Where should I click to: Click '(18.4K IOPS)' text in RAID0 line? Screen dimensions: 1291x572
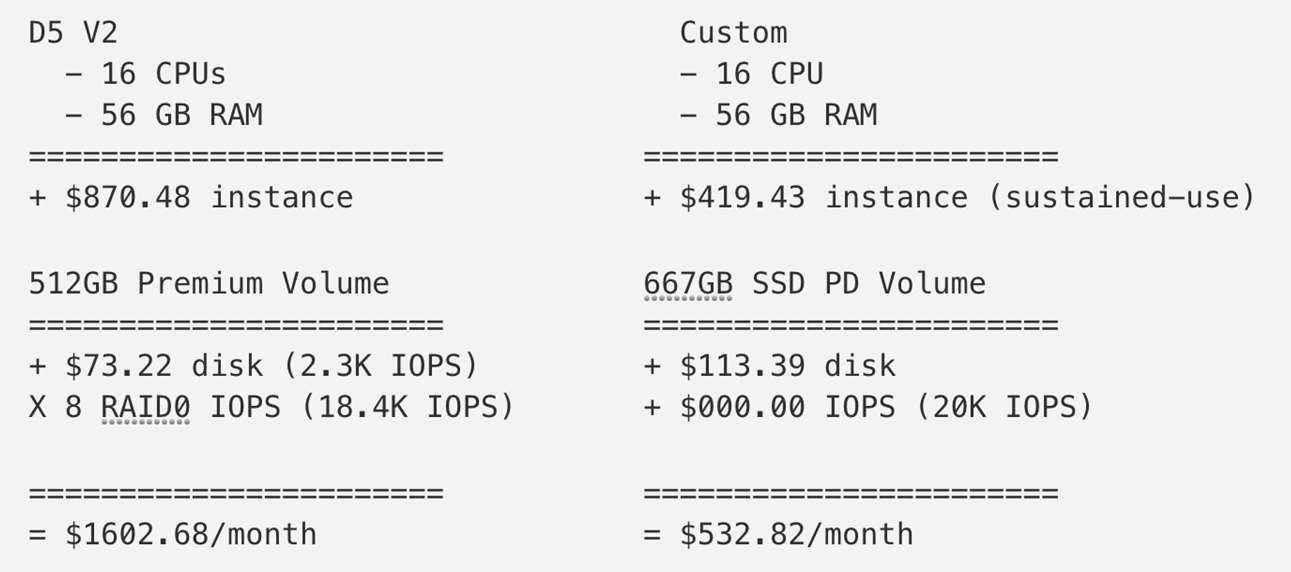407,407
